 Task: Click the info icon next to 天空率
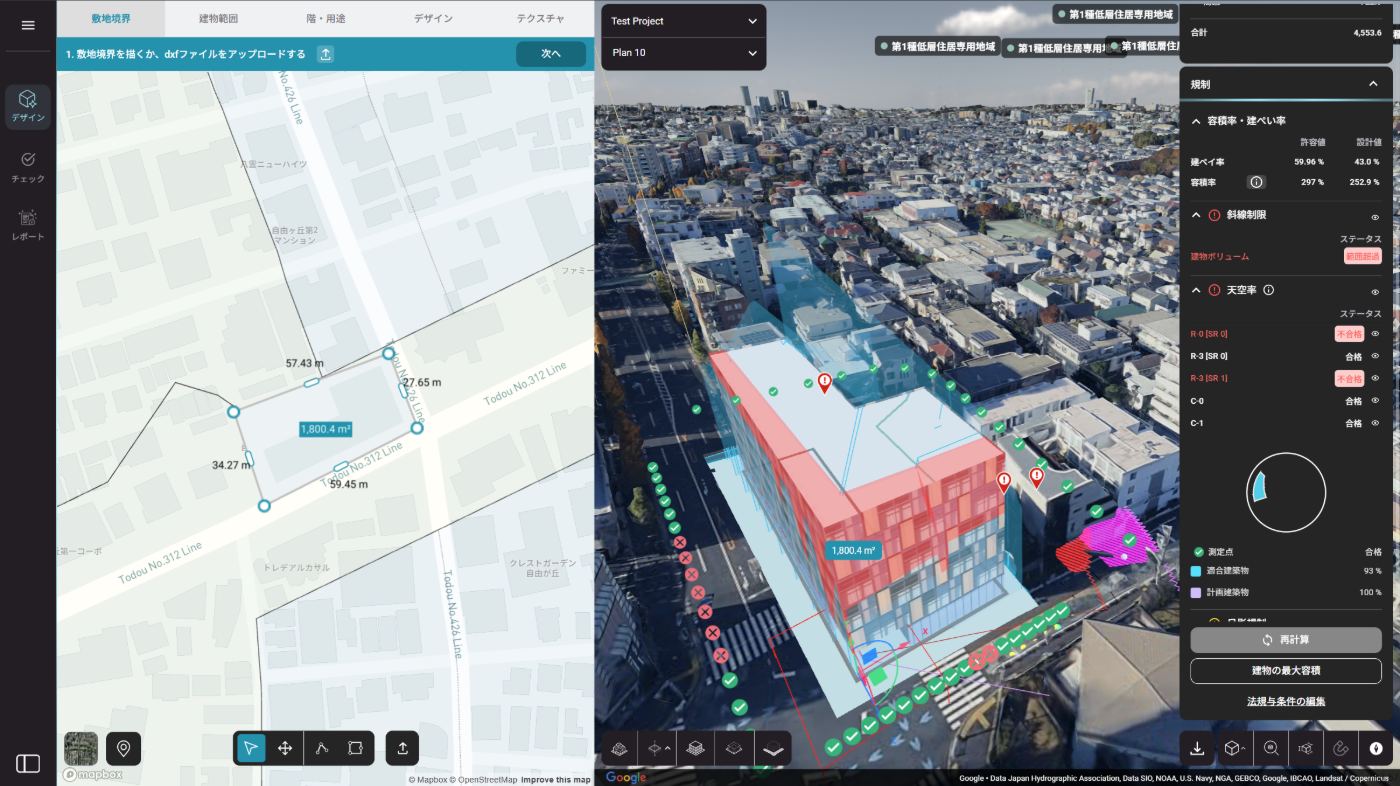1268,290
